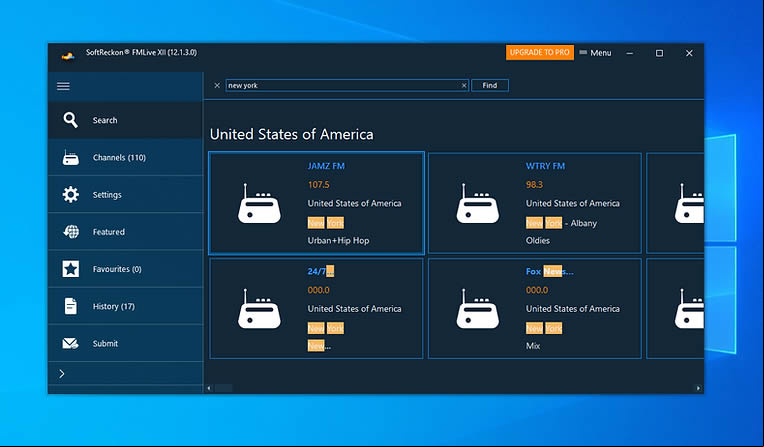Click JAMZ FM station title
764x447 pixels.
[326, 166]
